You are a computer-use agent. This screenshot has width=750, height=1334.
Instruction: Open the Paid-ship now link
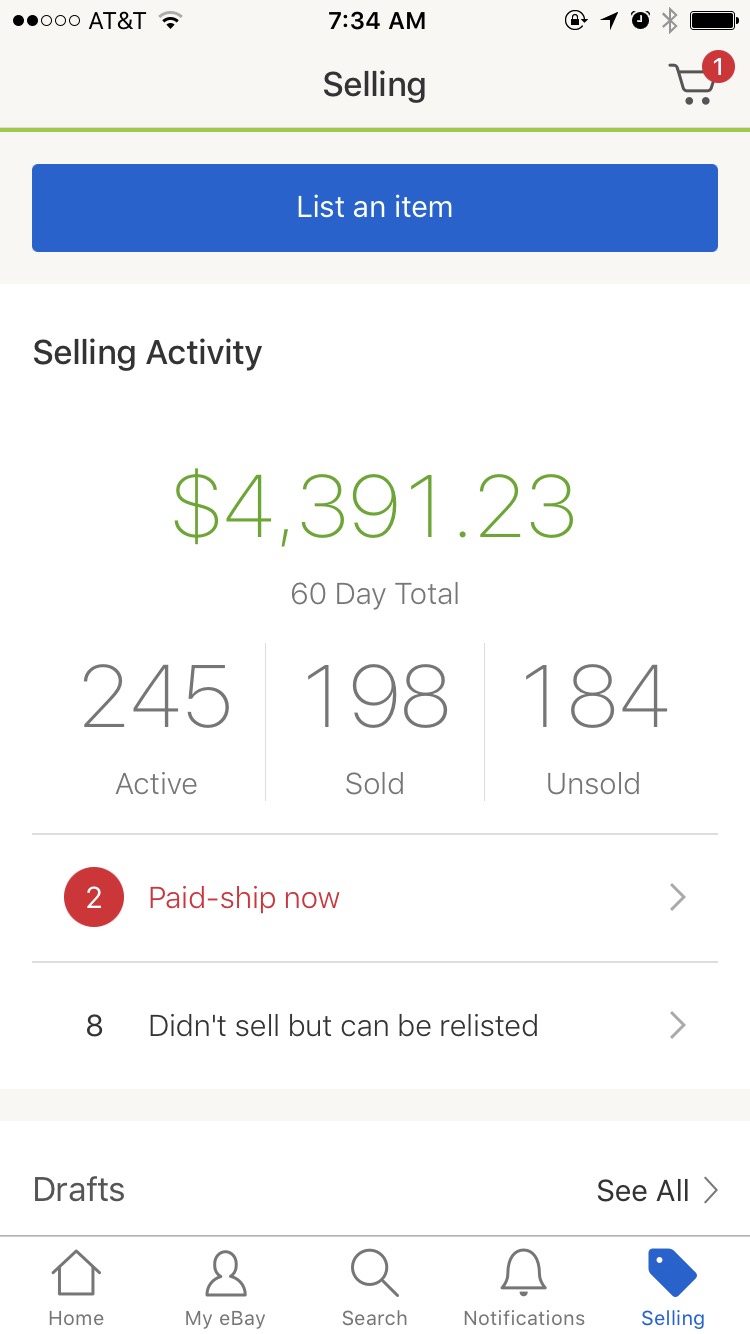click(244, 898)
